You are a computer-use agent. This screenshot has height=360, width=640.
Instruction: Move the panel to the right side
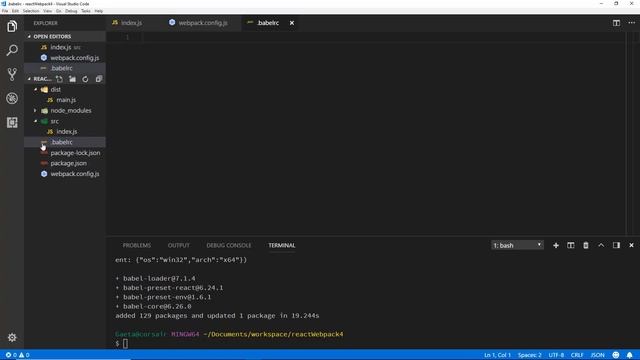(x=616, y=245)
